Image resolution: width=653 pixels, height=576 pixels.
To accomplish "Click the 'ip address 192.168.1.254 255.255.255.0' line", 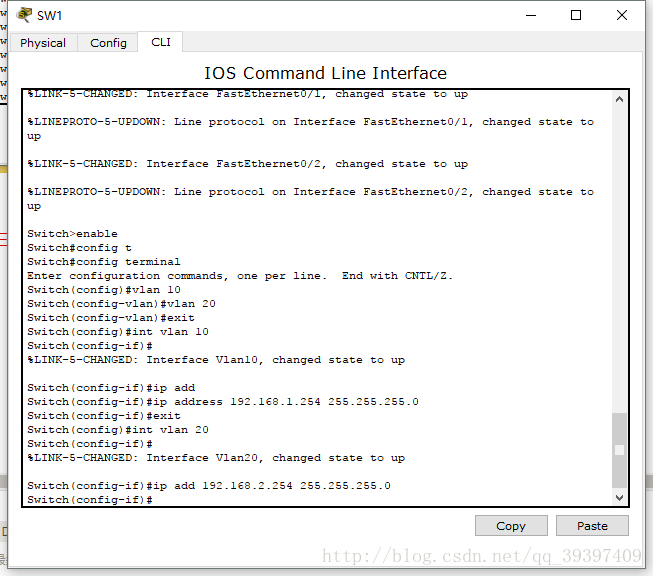I will click(223, 401).
